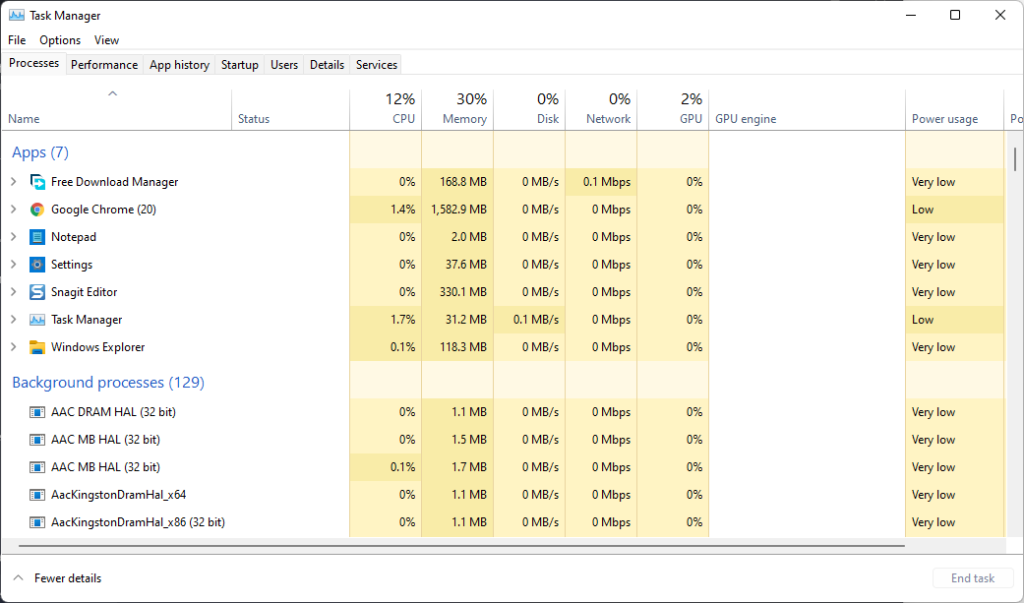1024x603 pixels.
Task: Click Google Chrome's Low power usage value
Action: [923, 209]
